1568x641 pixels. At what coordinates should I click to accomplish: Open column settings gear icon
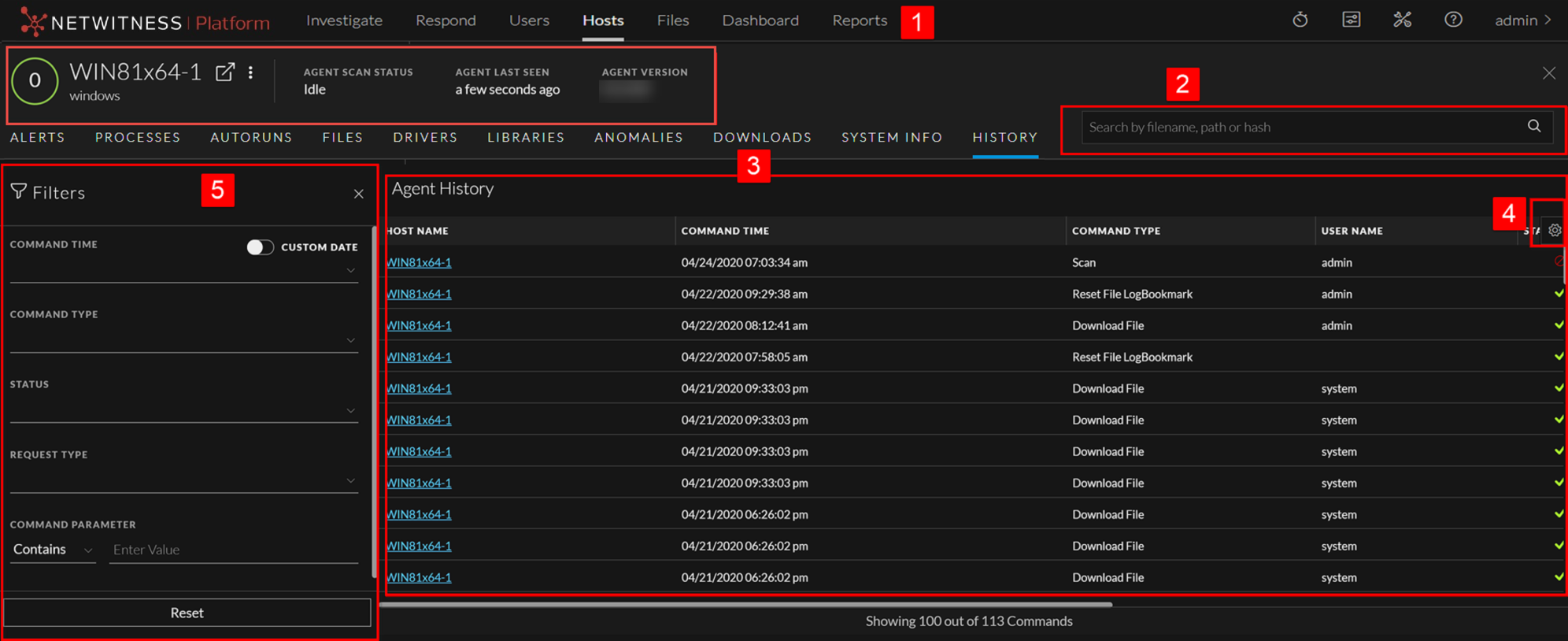click(1555, 230)
